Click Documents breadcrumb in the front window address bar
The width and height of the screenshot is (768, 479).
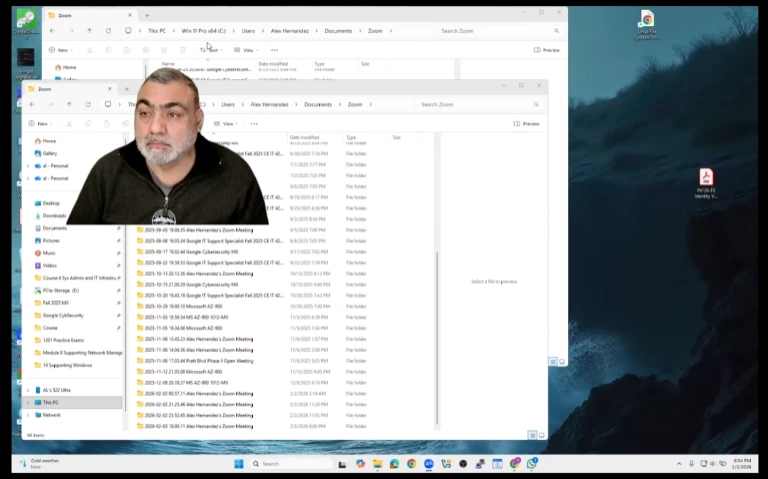pyautogui.click(x=318, y=104)
